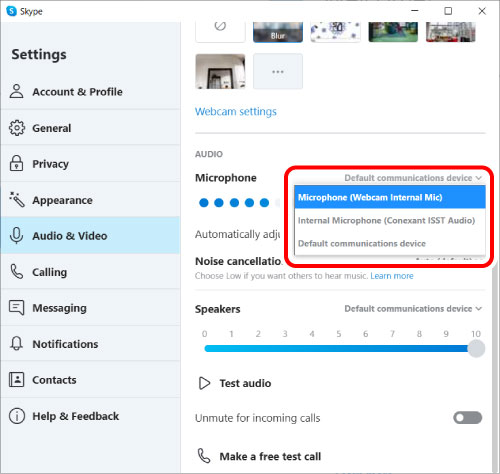Select the green scene background thumbnail
The image size is (500, 474).
393,32
